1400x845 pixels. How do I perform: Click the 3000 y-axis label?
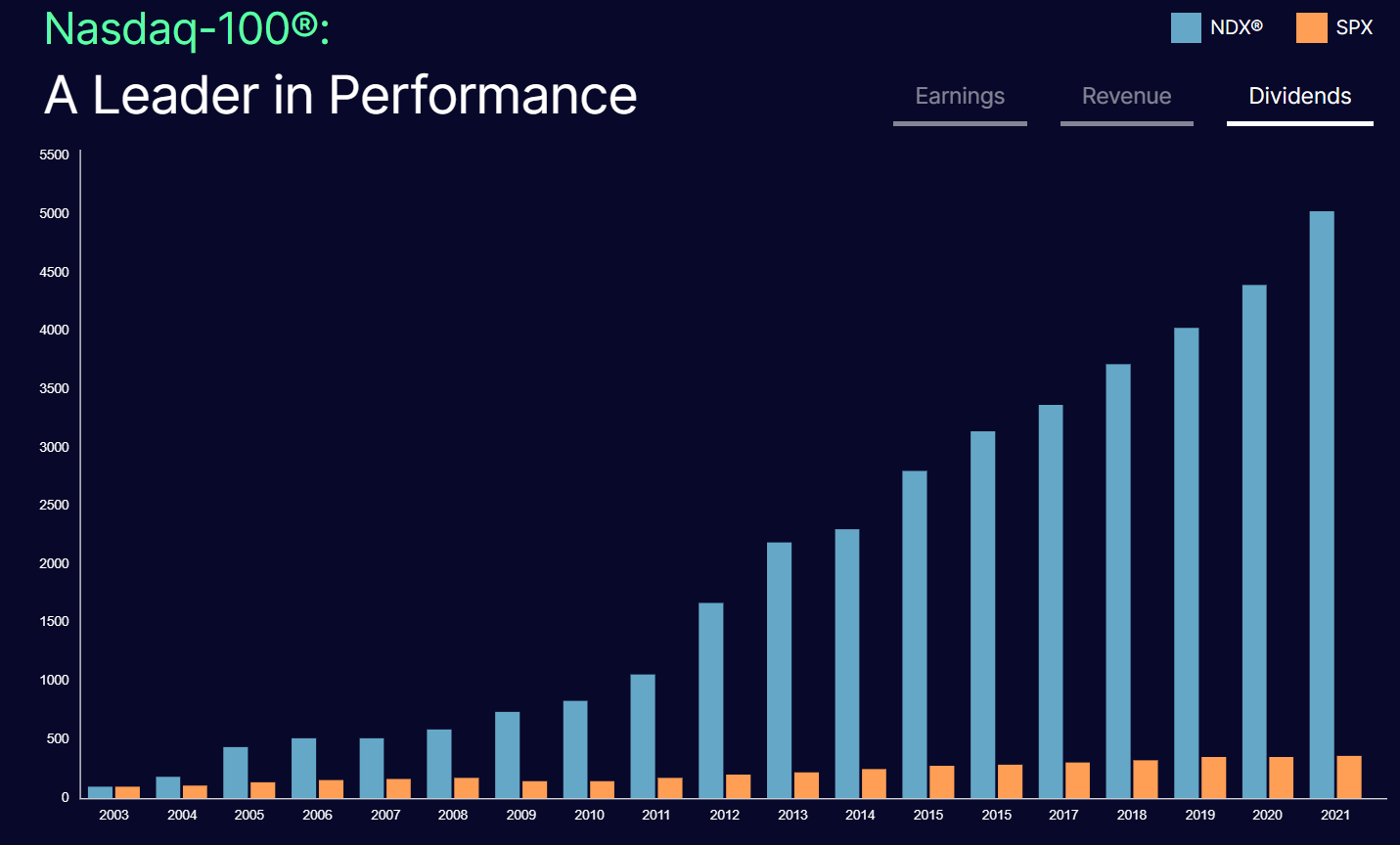click(x=54, y=447)
